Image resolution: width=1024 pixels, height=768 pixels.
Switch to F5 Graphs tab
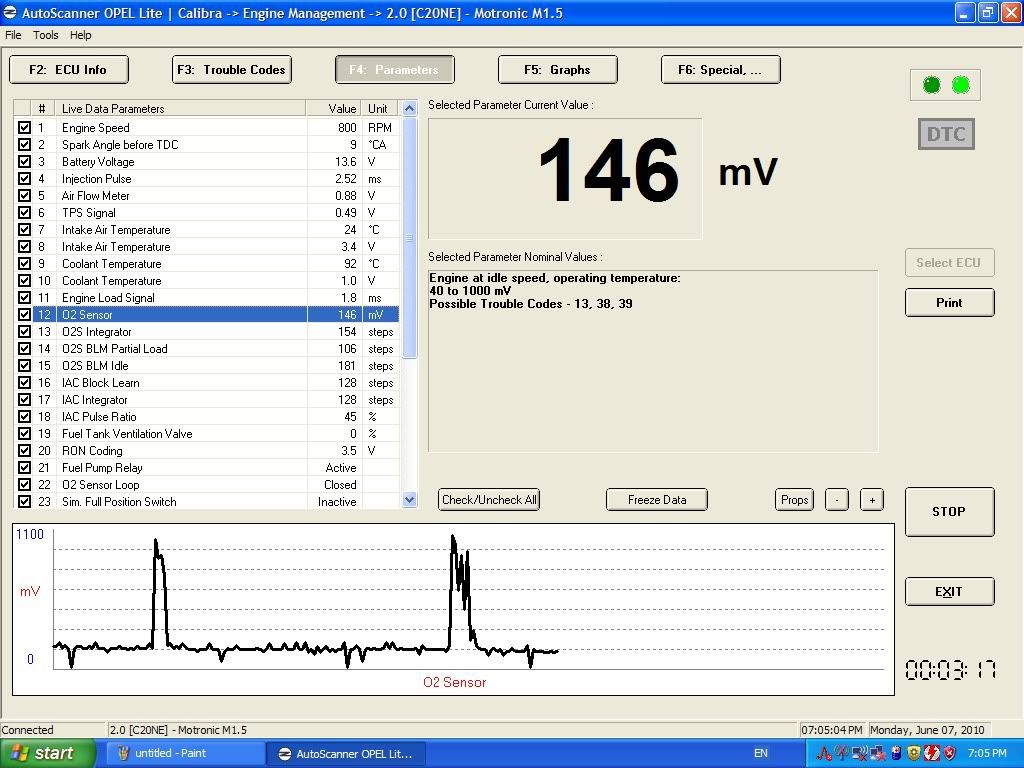click(x=557, y=70)
